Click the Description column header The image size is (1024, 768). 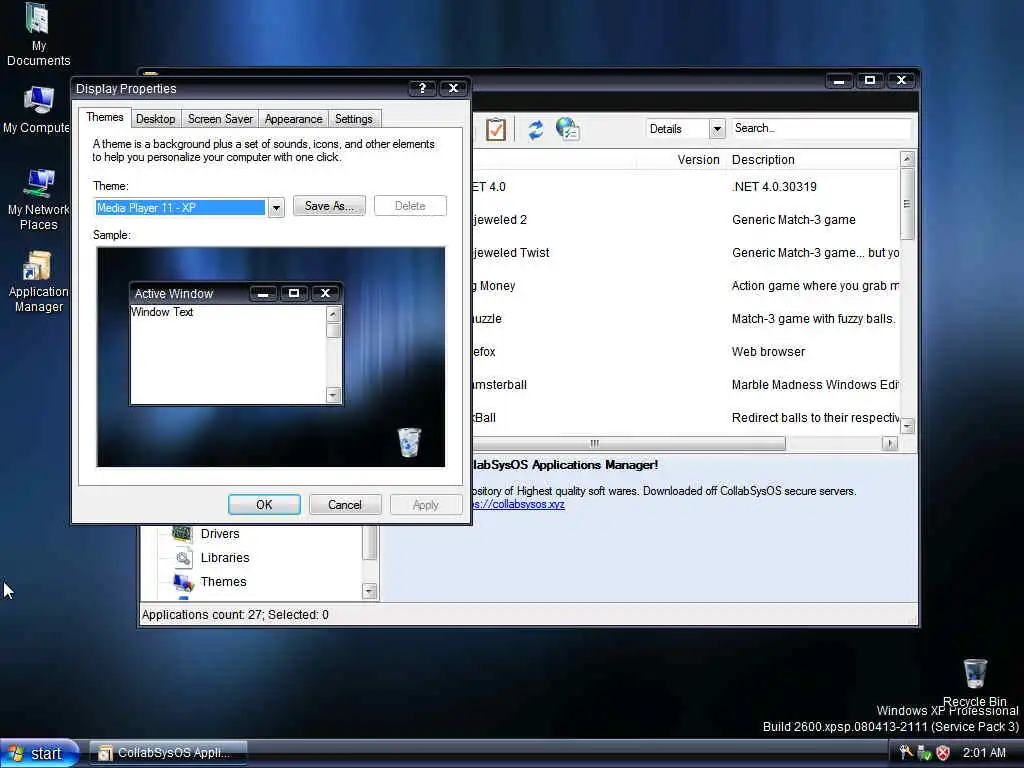point(812,160)
